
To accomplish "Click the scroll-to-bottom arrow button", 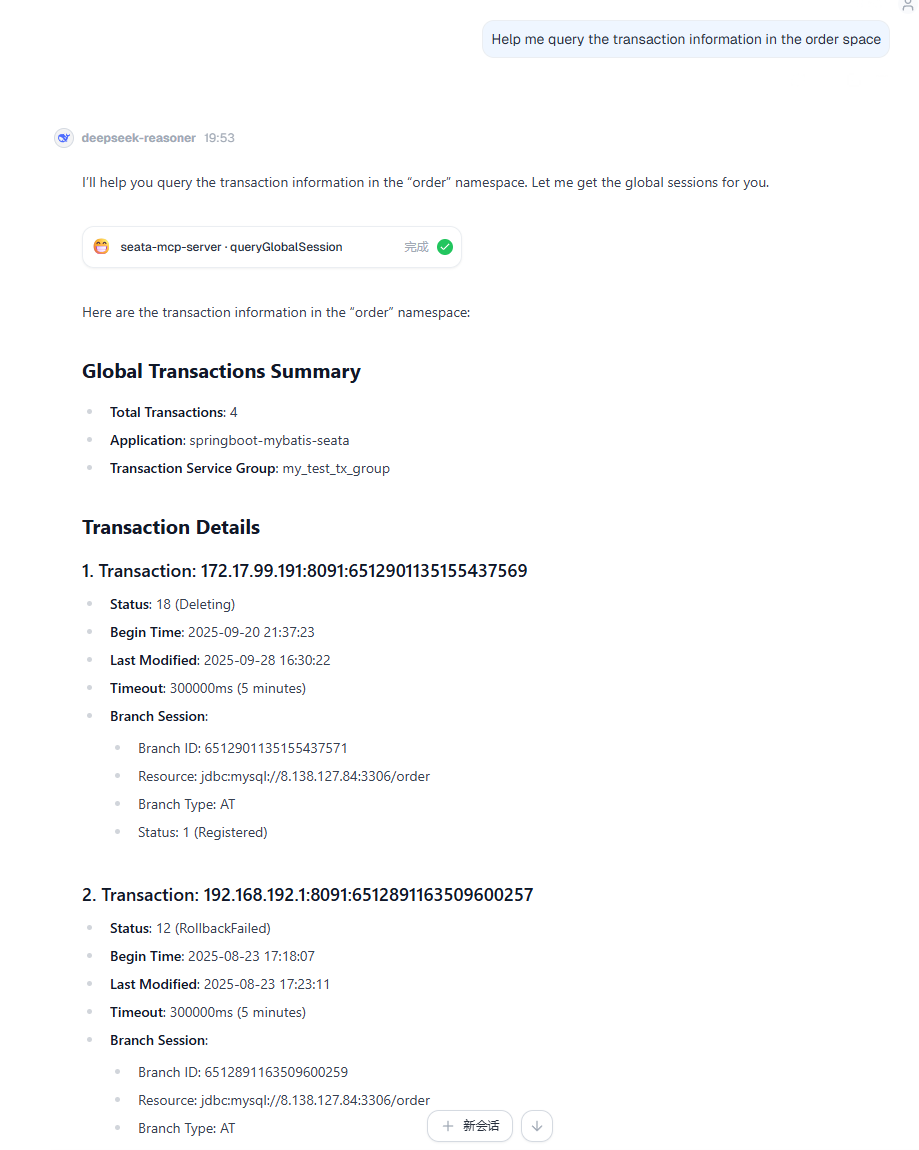I will click(x=537, y=1126).
